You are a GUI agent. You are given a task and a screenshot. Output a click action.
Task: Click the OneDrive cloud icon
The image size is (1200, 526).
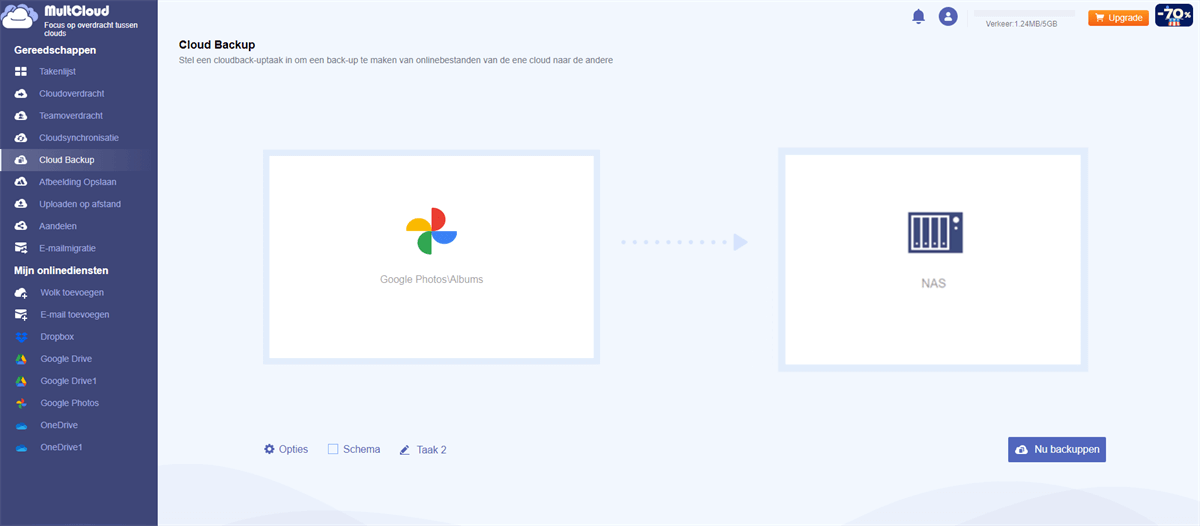tap(21, 426)
